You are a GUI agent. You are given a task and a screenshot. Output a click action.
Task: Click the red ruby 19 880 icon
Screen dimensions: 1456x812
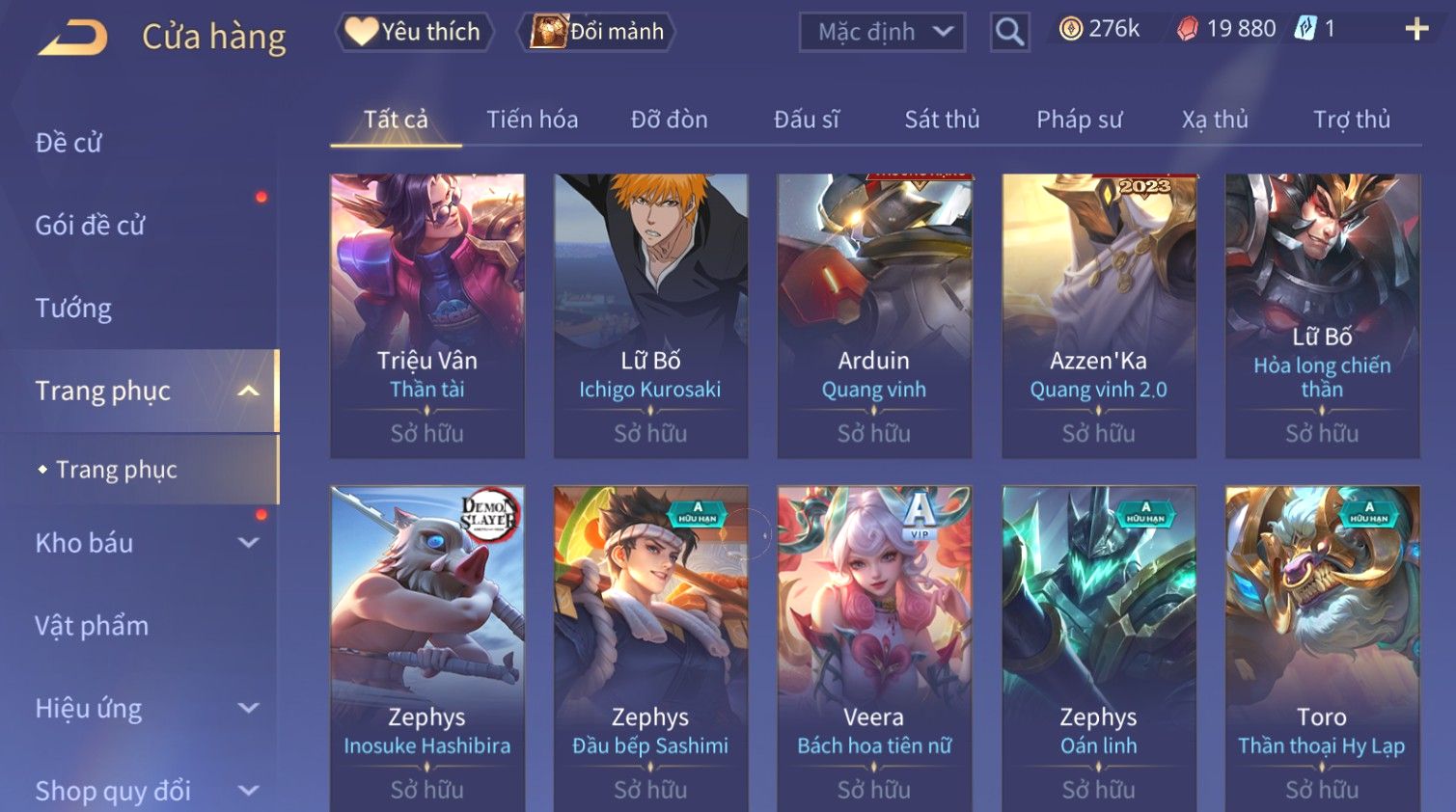click(1188, 30)
